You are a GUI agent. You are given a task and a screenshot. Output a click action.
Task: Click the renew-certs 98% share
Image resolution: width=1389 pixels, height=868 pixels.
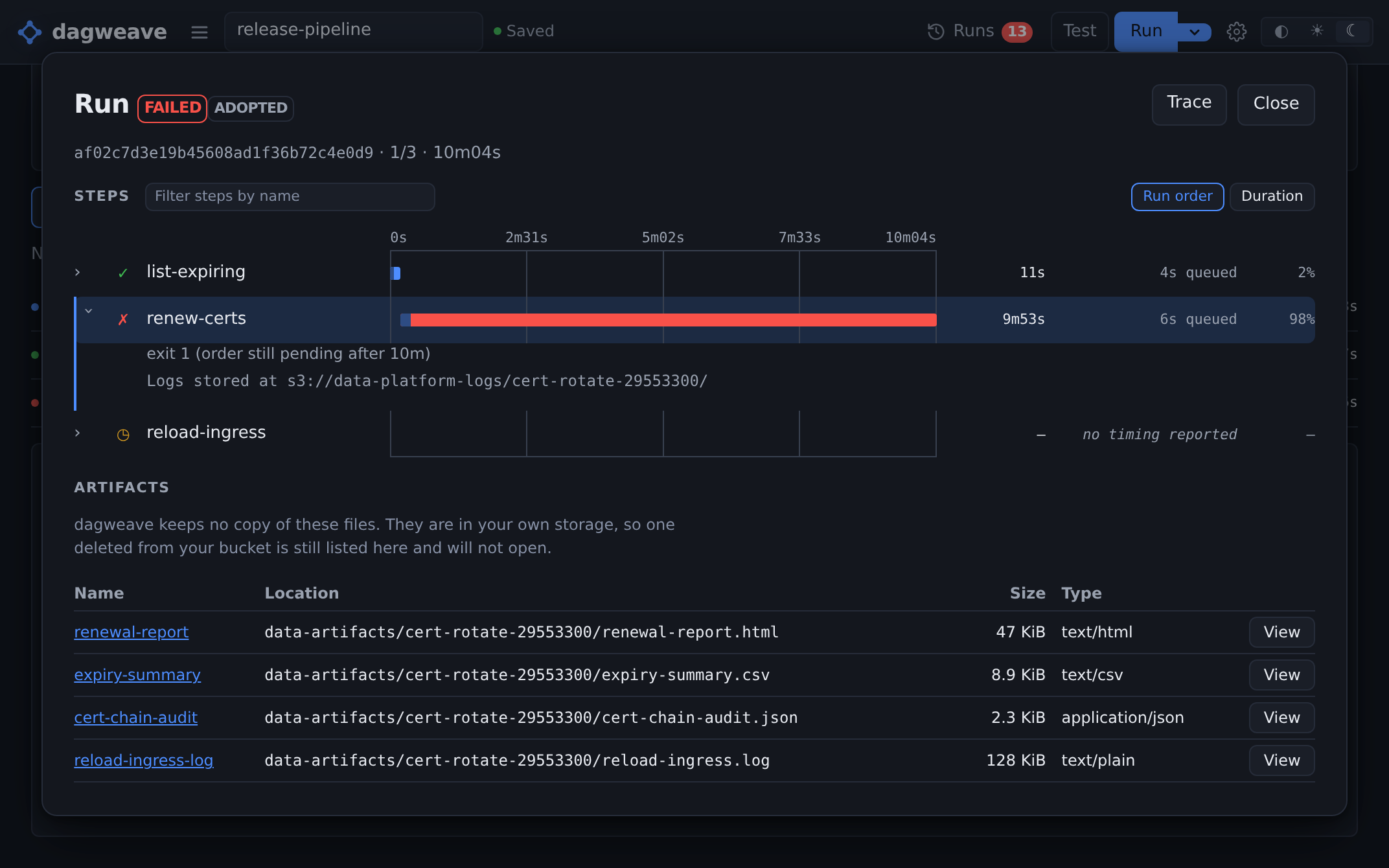point(1302,319)
